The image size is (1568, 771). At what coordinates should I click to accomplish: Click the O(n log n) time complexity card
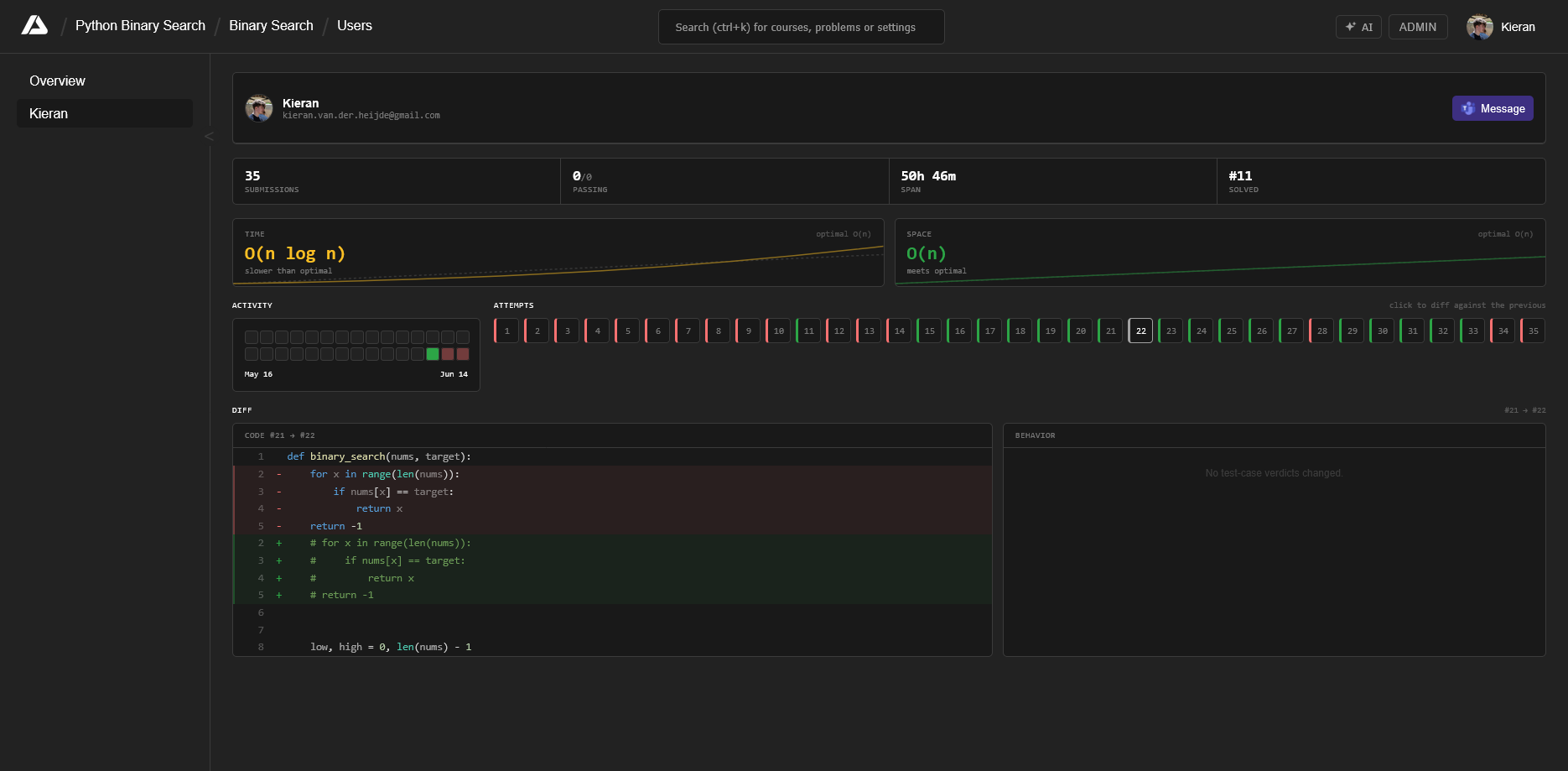(558, 253)
